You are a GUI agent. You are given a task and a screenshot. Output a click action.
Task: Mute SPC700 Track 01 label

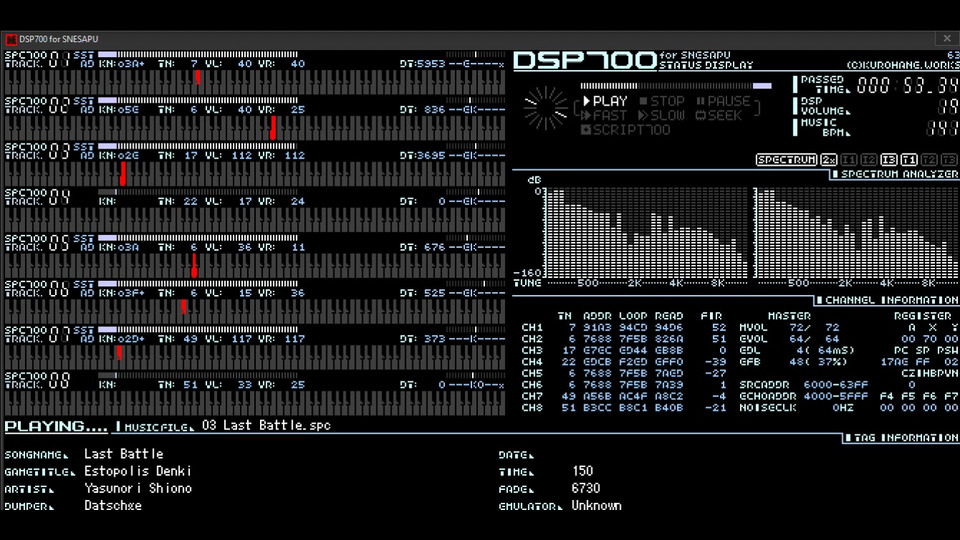(37, 59)
